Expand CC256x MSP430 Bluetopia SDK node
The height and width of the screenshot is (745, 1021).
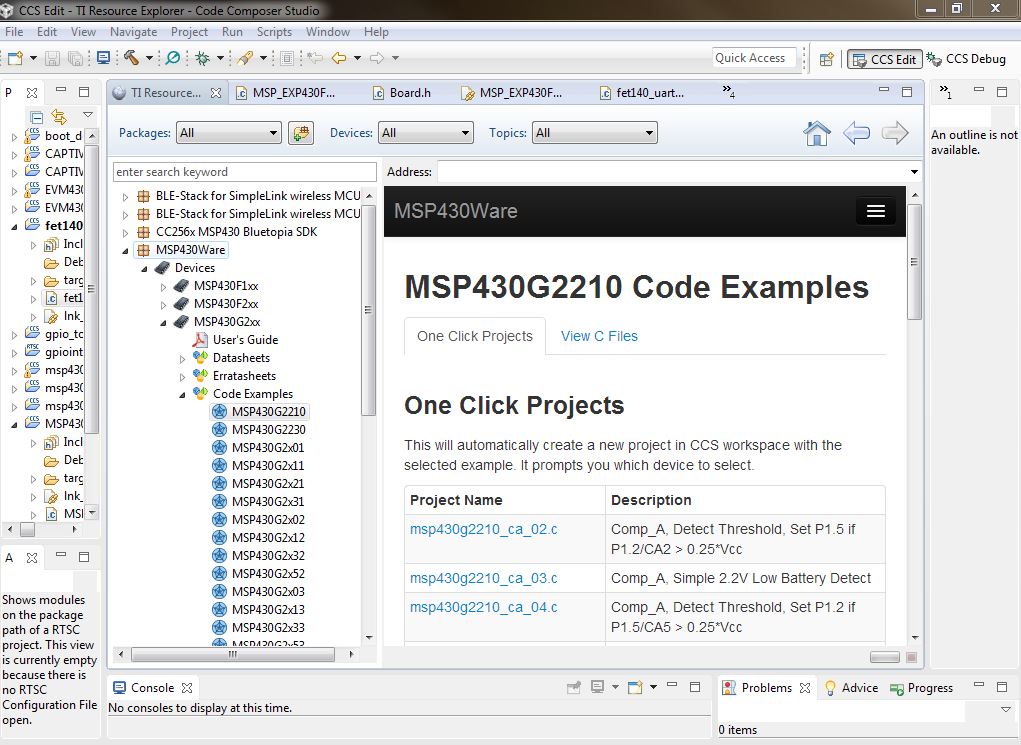pos(126,232)
